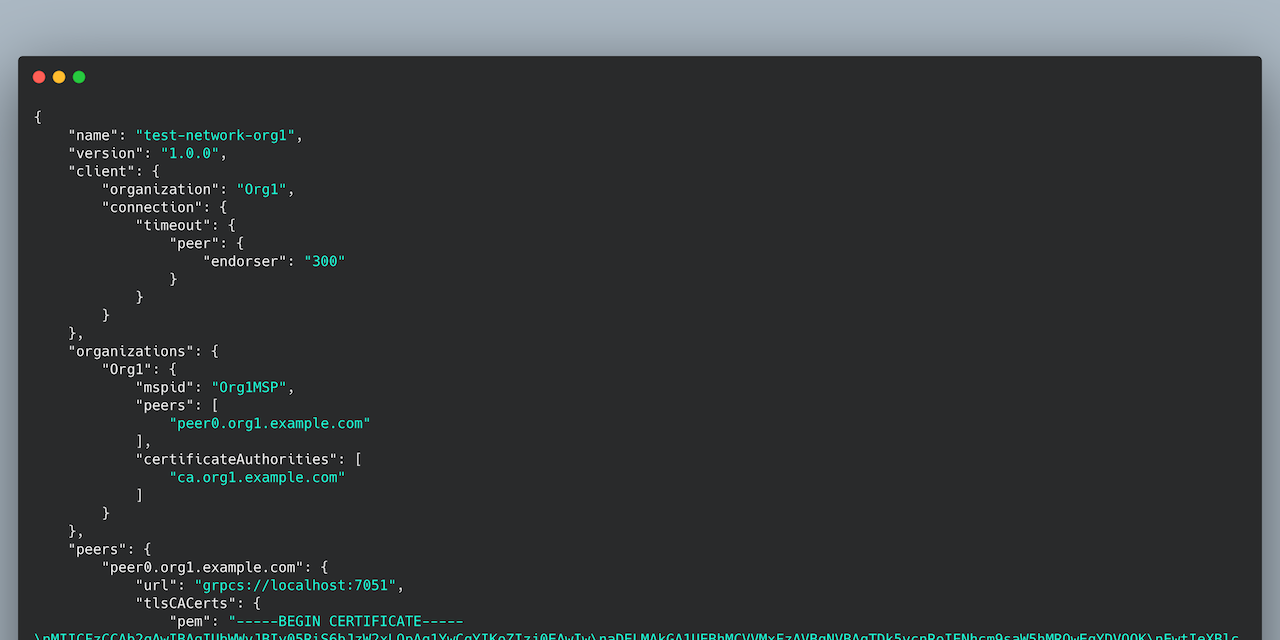1280x640 pixels.
Task: Click the green maximize window dot
Action: pos(79,77)
